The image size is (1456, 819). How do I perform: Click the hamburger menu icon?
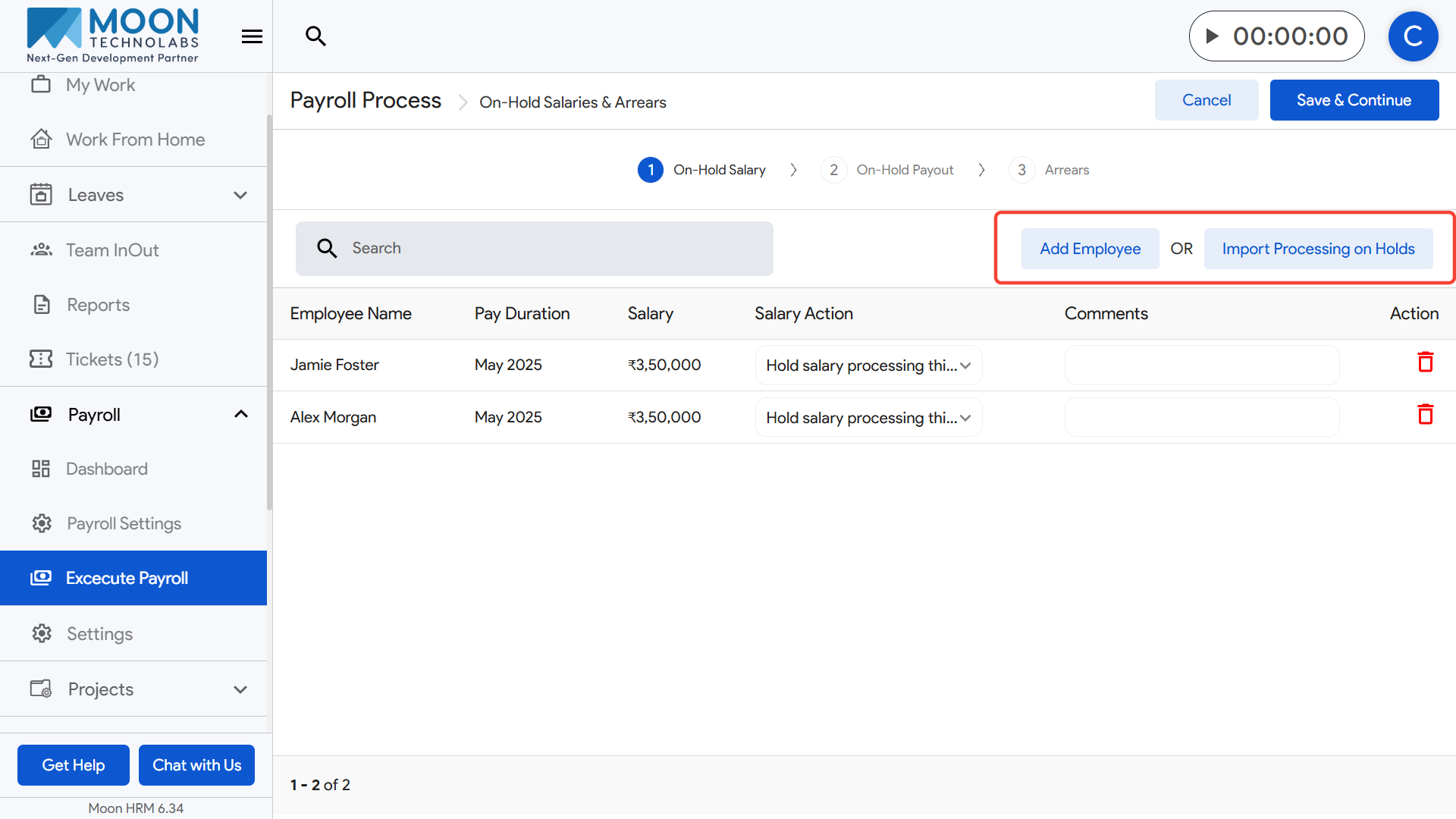coord(252,36)
